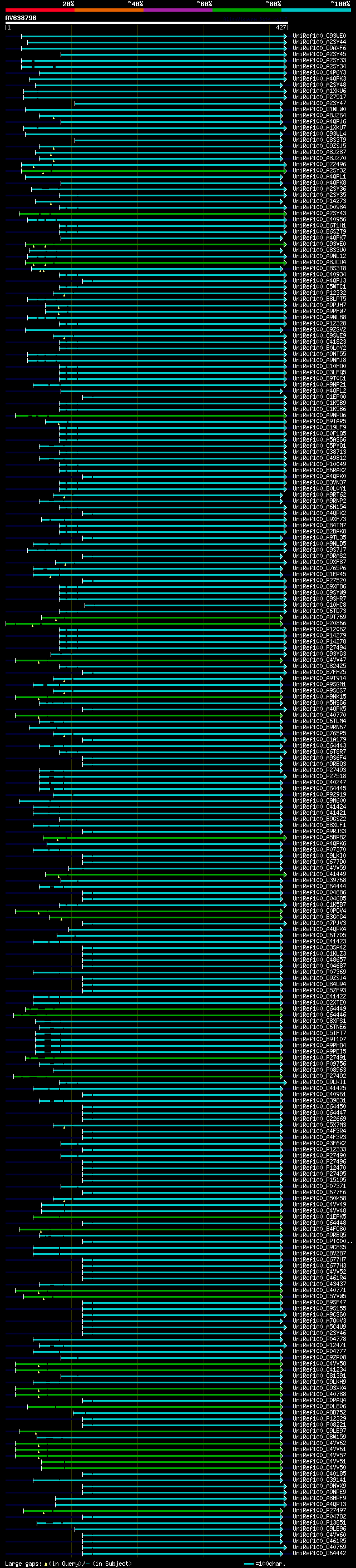Image resolution: width=356 pixels, height=1568 pixels.
Task: Click the UniRef100_Q4VV62 label
Action: click(319, 1443)
